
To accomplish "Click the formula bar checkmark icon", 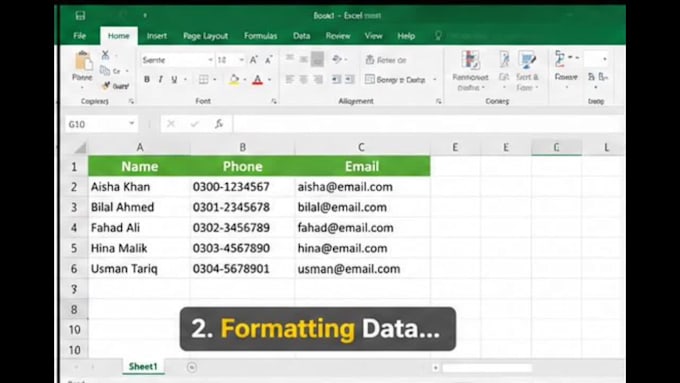I will [194, 124].
